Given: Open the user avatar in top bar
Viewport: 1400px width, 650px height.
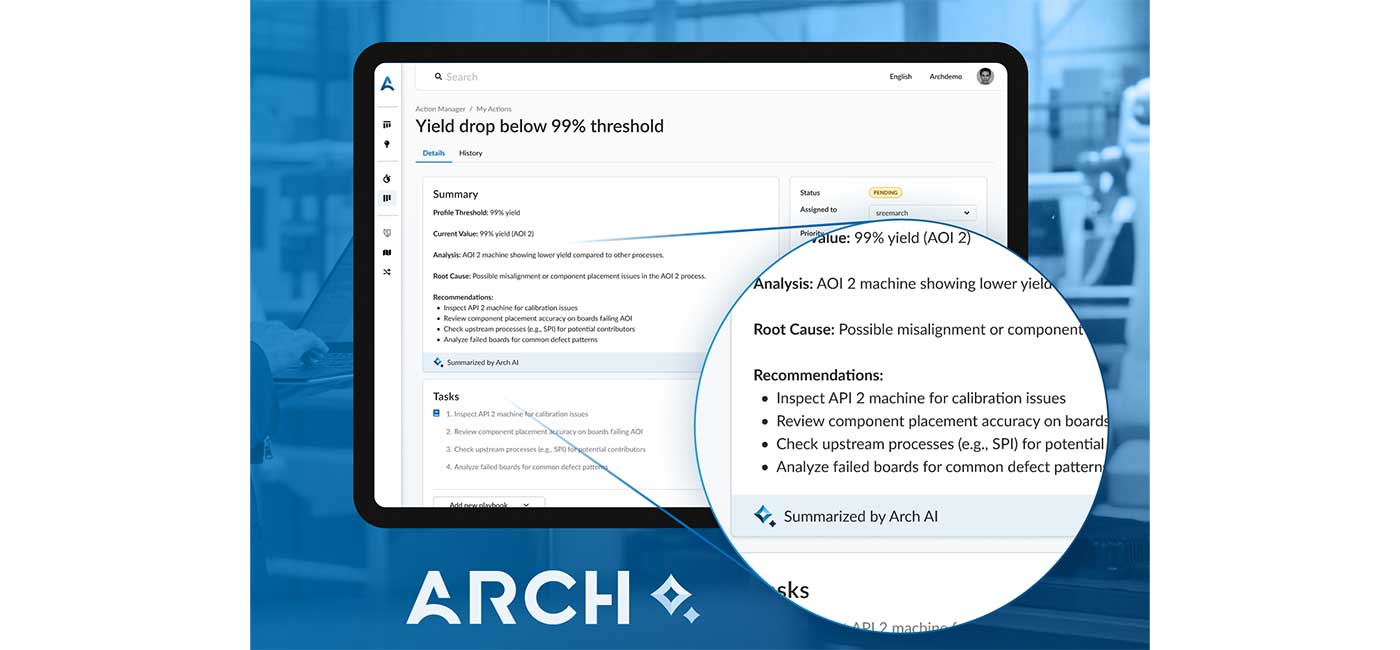Looking at the screenshot, I should click(985, 76).
